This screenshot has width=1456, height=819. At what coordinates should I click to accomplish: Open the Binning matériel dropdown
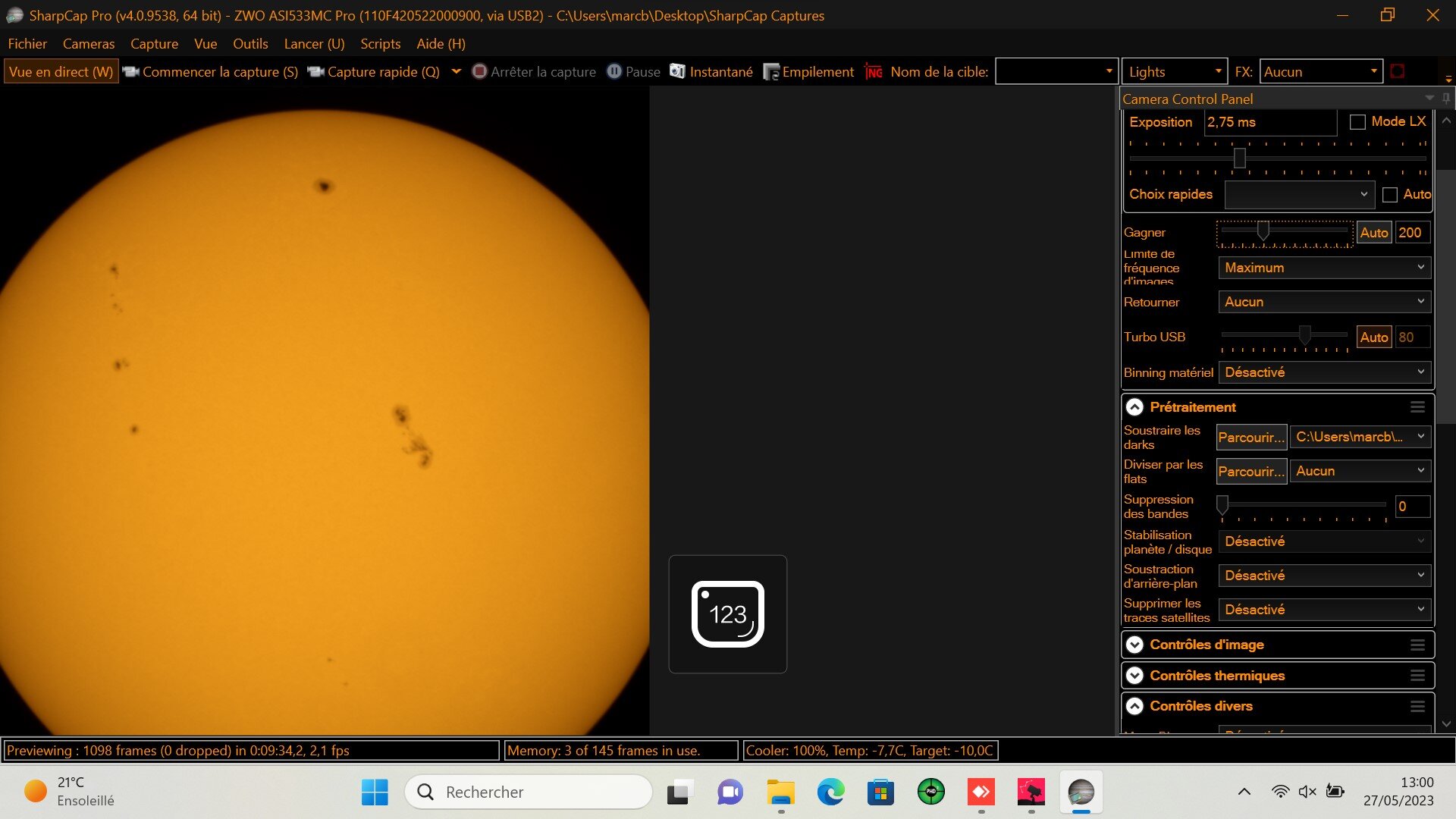tap(1324, 372)
